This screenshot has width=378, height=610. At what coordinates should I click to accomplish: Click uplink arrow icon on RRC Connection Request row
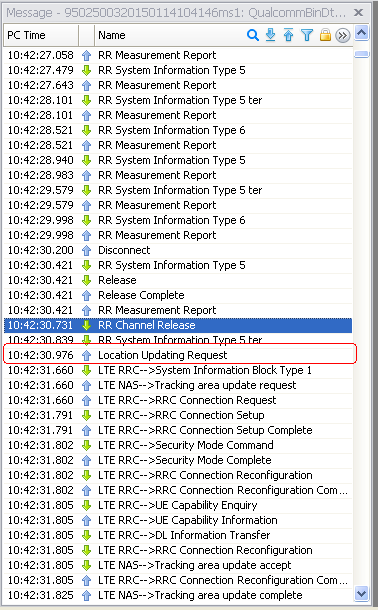(x=86, y=400)
